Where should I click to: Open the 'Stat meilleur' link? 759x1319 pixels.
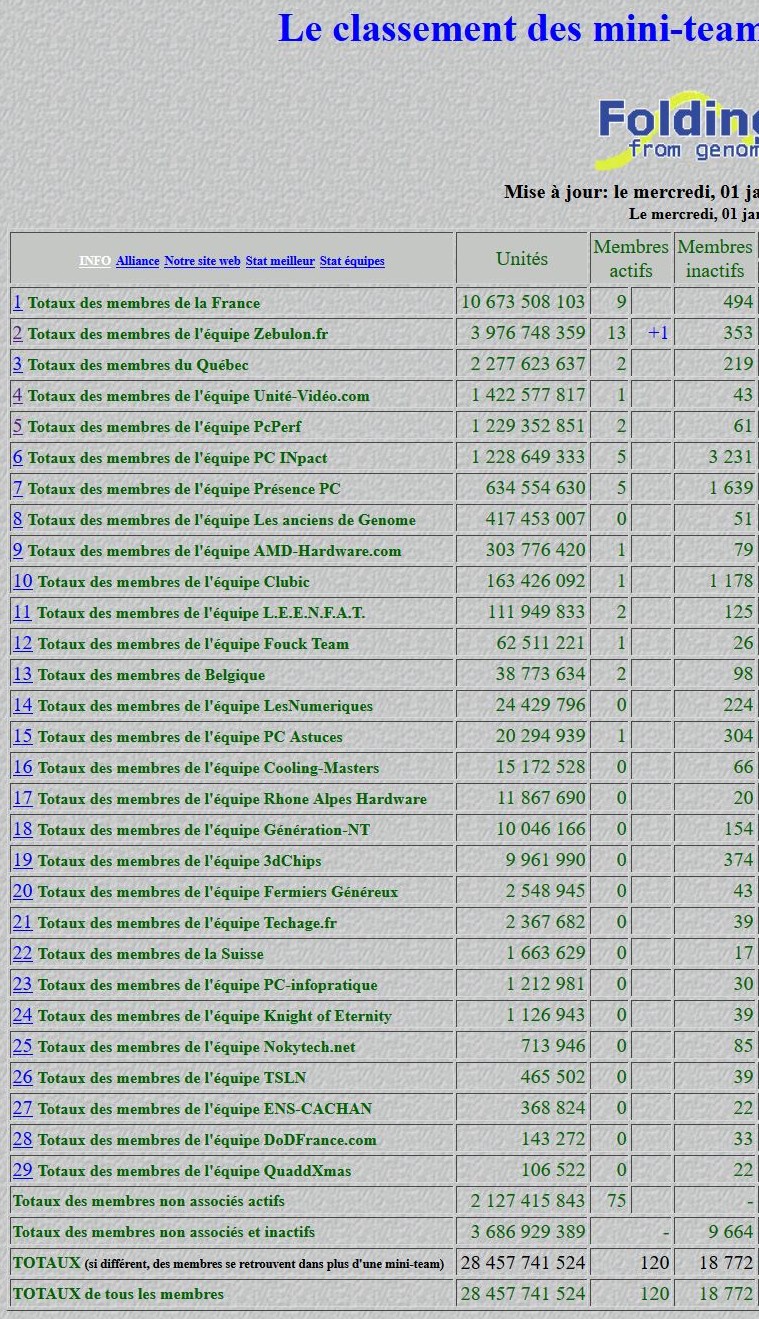tap(280, 261)
